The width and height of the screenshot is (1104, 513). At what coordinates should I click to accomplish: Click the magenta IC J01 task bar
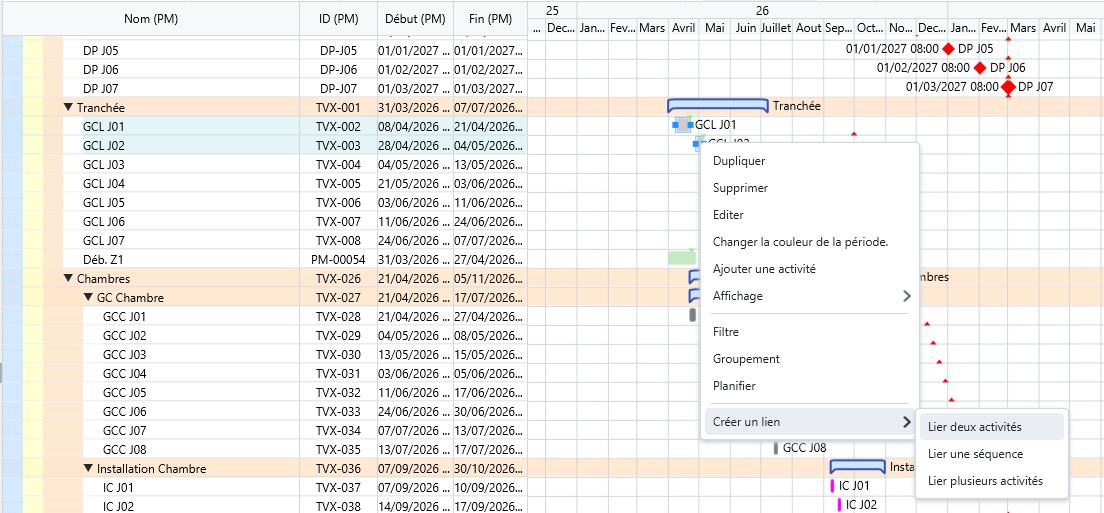[x=832, y=486]
